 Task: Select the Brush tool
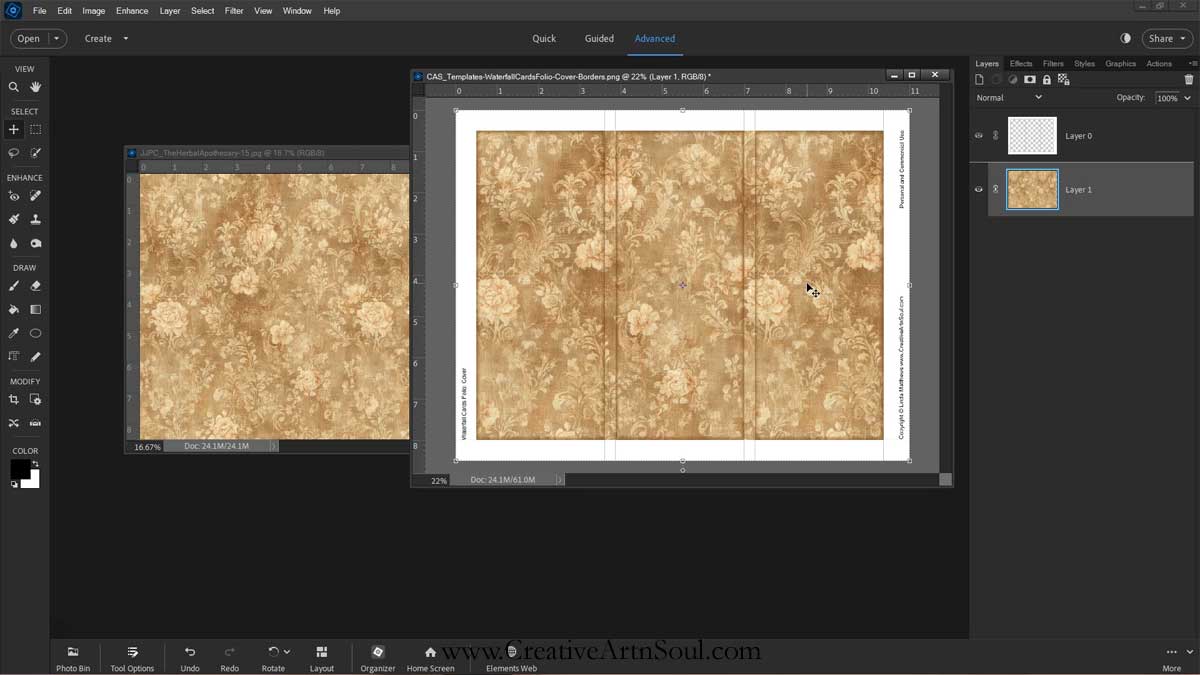[14, 286]
